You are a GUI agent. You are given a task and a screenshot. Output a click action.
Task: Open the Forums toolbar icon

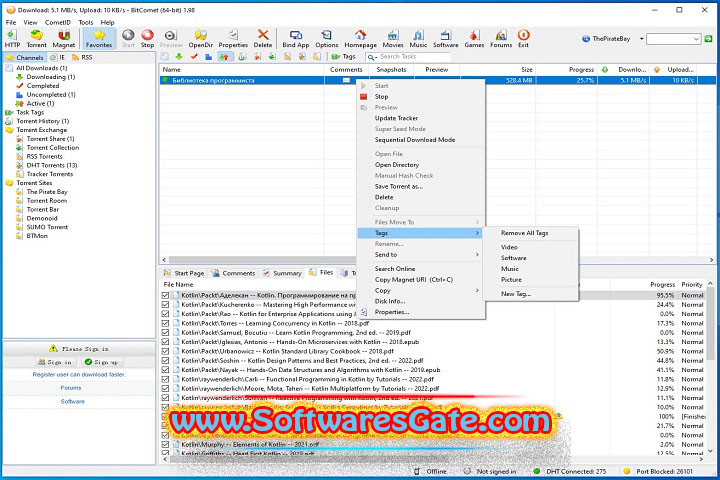(501, 39)
